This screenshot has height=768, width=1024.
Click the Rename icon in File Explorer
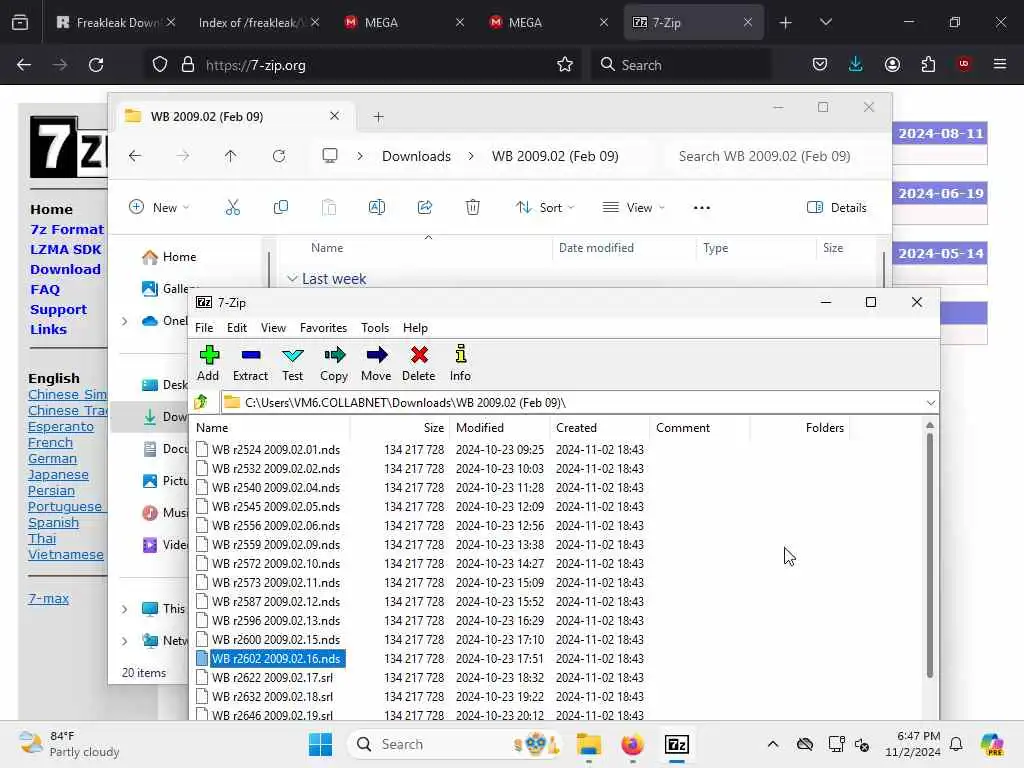tap(377, 208)
